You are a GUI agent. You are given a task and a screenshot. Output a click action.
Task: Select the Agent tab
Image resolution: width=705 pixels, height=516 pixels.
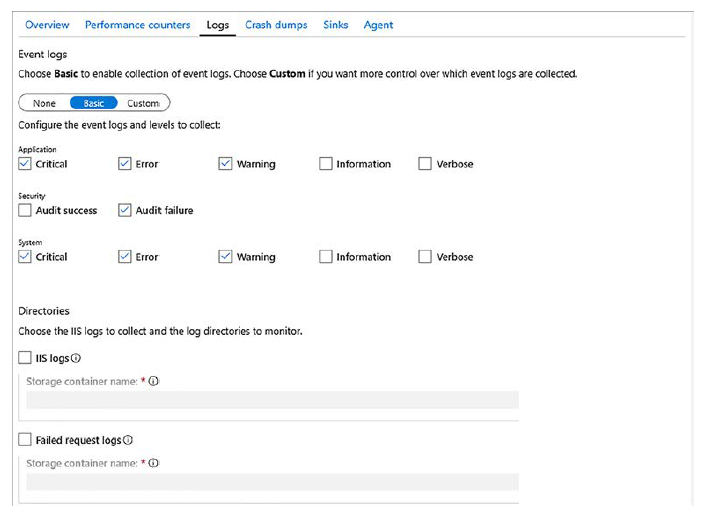pos(378,25)
